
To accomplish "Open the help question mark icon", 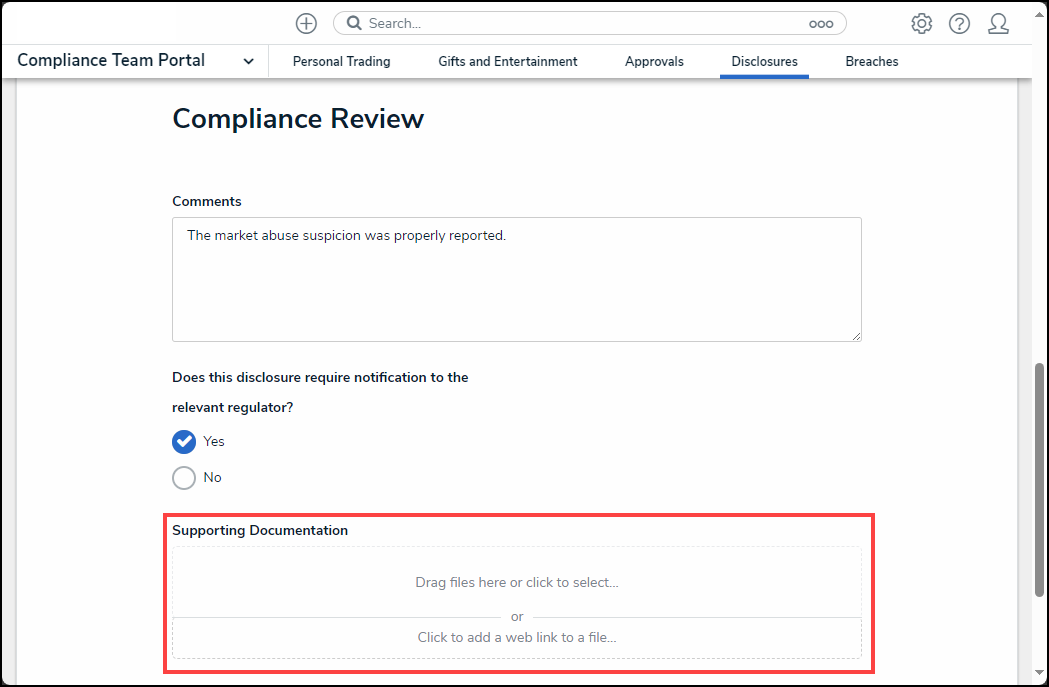I will 959,24.
